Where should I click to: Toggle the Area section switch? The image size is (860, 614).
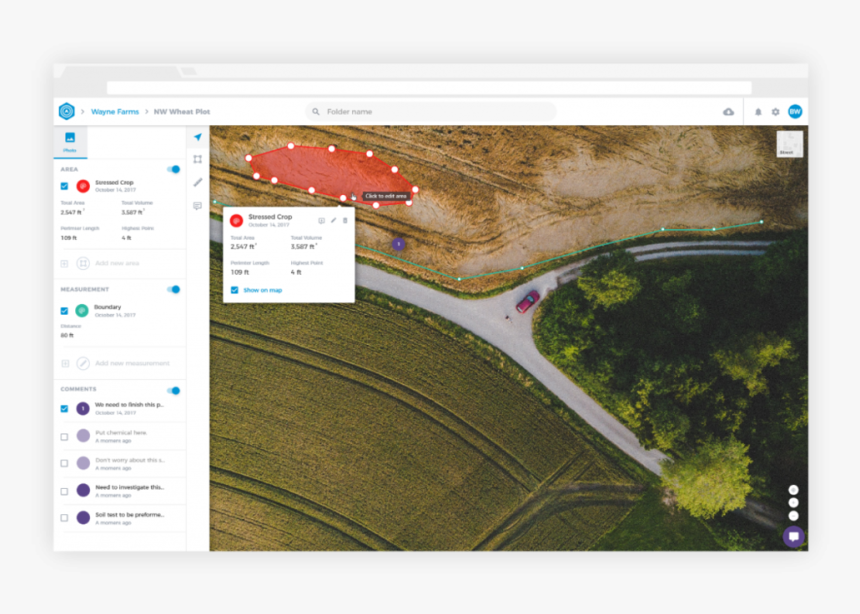(174, 169)
